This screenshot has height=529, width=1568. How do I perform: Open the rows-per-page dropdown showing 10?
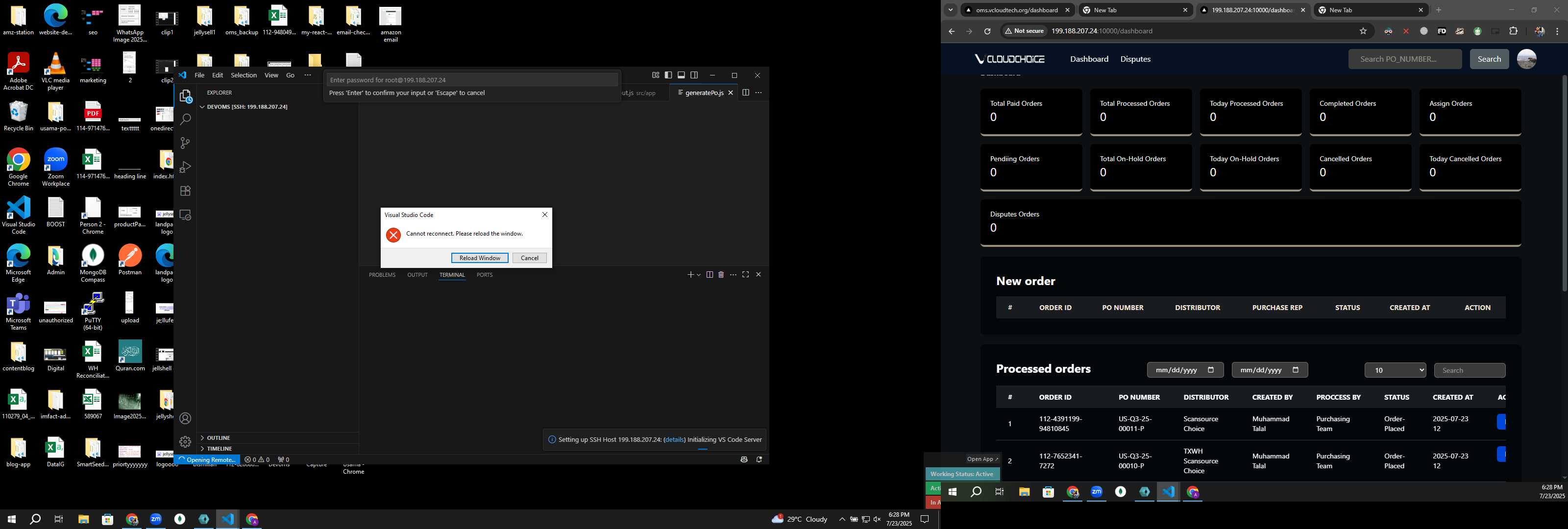coord(1395,370)
